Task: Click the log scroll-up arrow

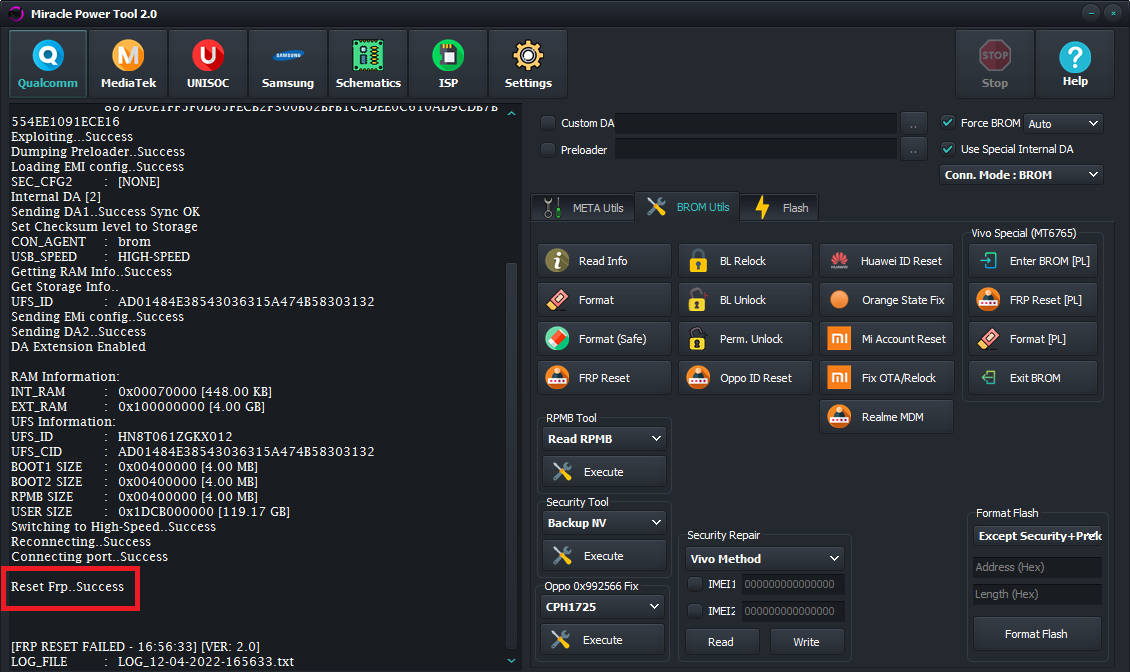Action: click(512, 113)
